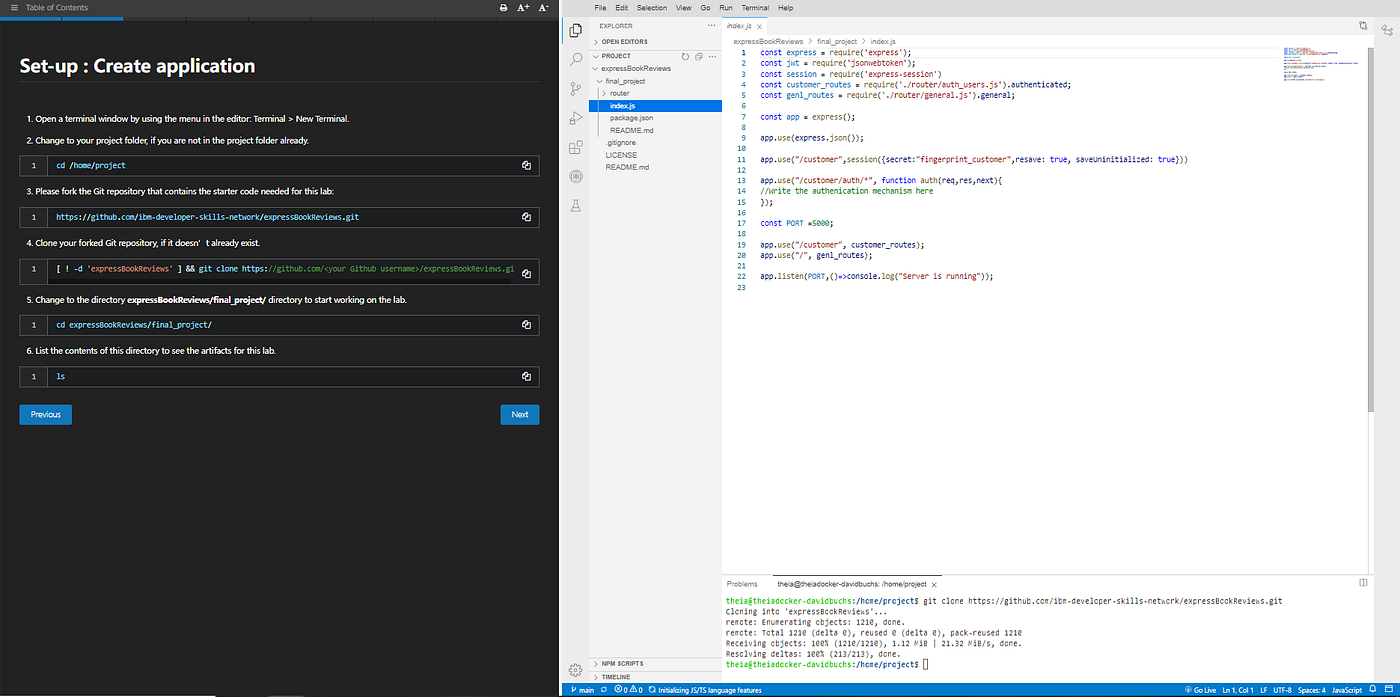
Task: Increase font size with A+ icon
Action: 523,8
